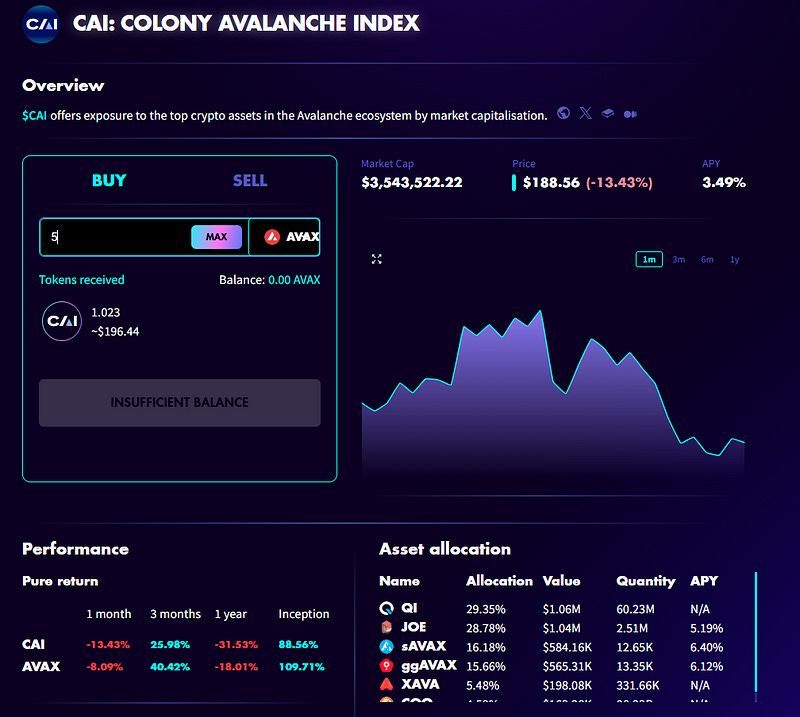The height and width of the screenshot is (717, 800).
Task: Click the sAVAX asset icon
Action: tap(387, 646)
